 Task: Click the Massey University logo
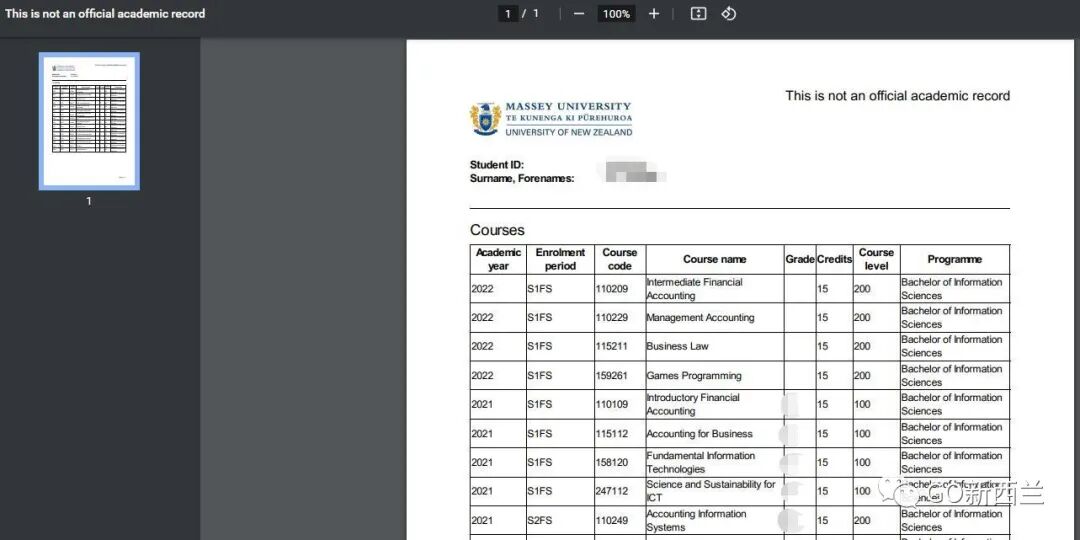[551, 119]
